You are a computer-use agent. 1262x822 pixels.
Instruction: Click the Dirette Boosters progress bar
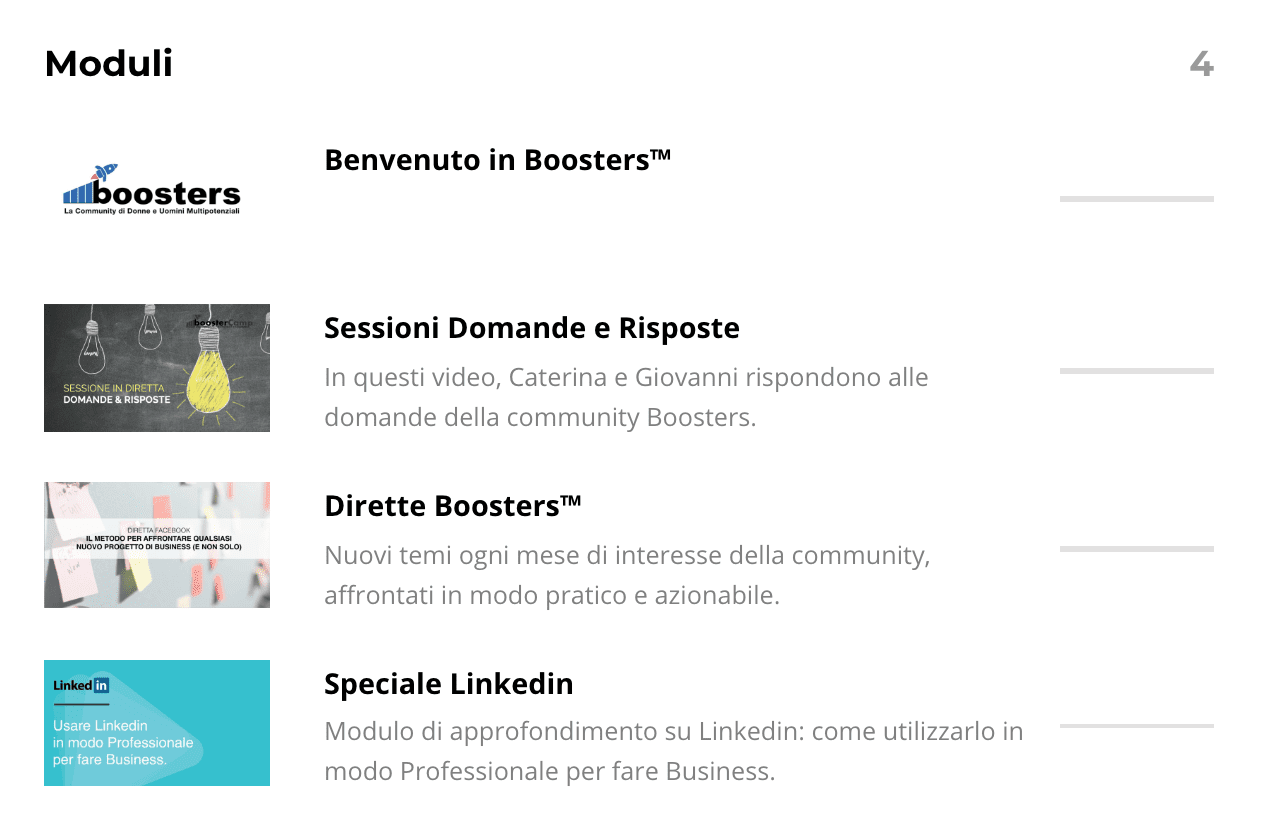tap(1136, 549)
